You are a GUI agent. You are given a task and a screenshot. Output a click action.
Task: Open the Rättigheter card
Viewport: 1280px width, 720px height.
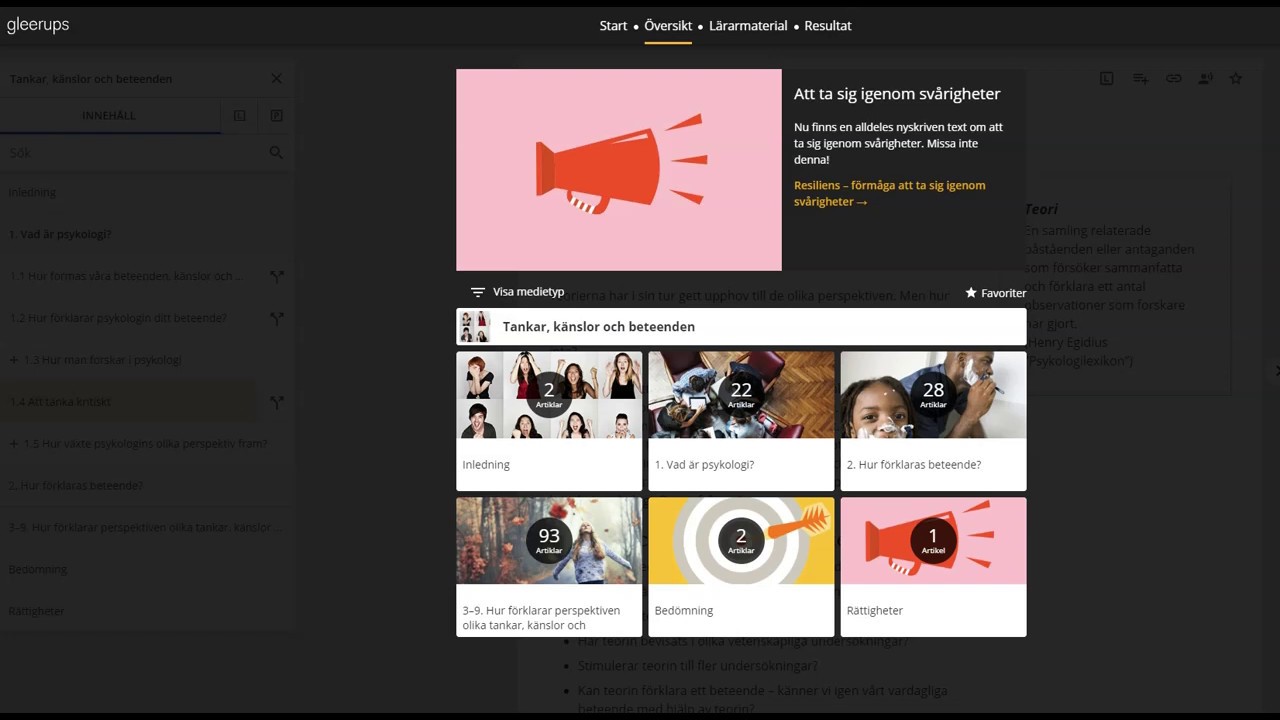pos(933,567)
